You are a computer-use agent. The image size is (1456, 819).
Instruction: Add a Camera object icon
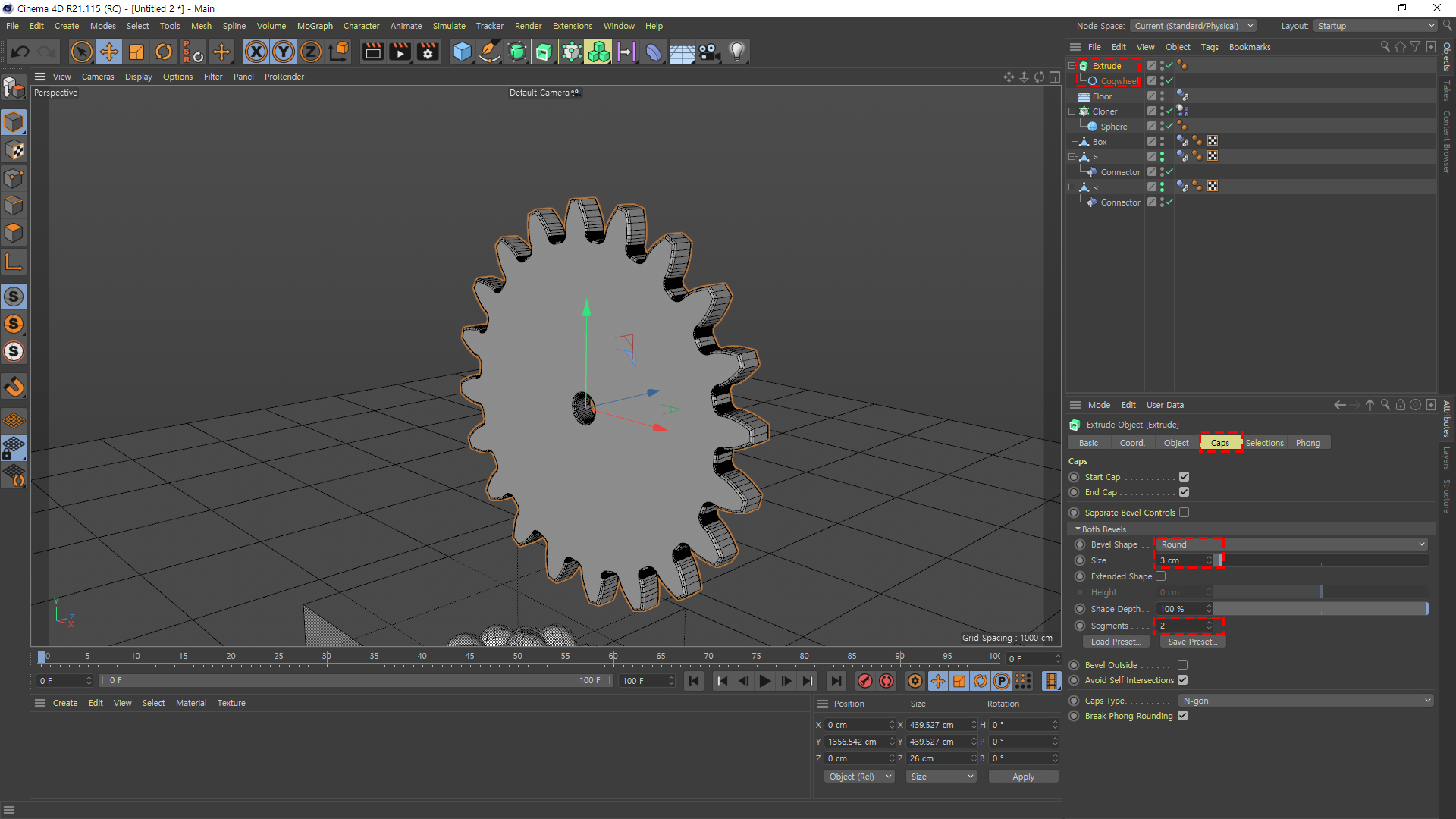pyautogui.click(x=709, y=52)
